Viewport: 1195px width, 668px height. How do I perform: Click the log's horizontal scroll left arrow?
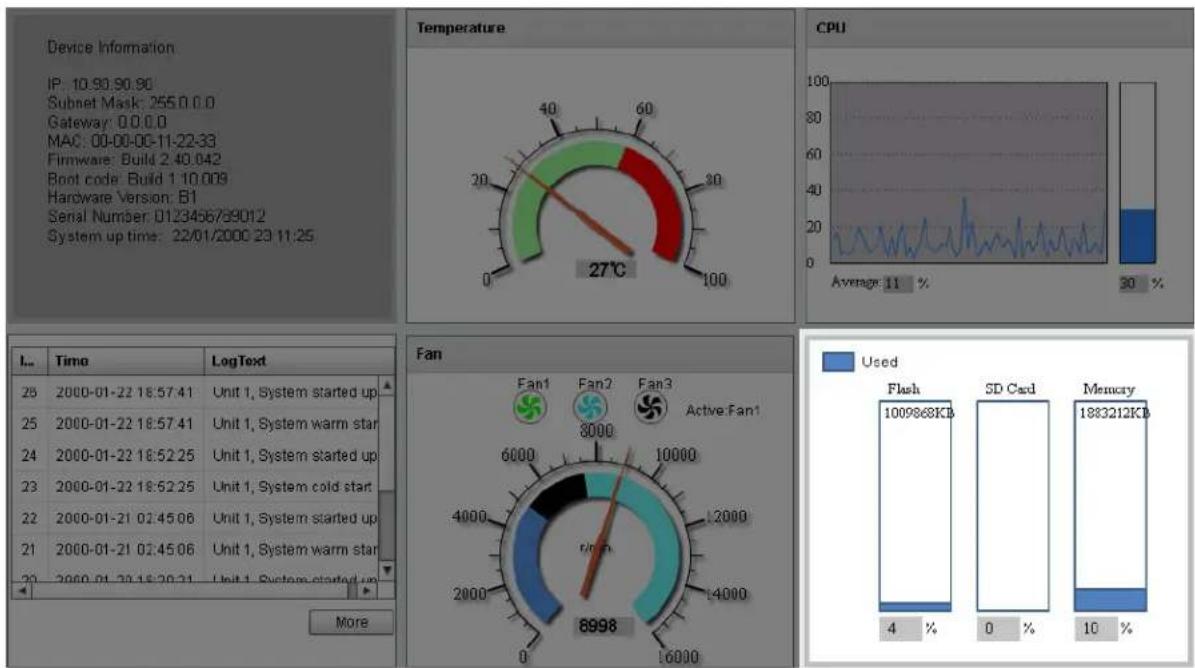pos(22,590)
